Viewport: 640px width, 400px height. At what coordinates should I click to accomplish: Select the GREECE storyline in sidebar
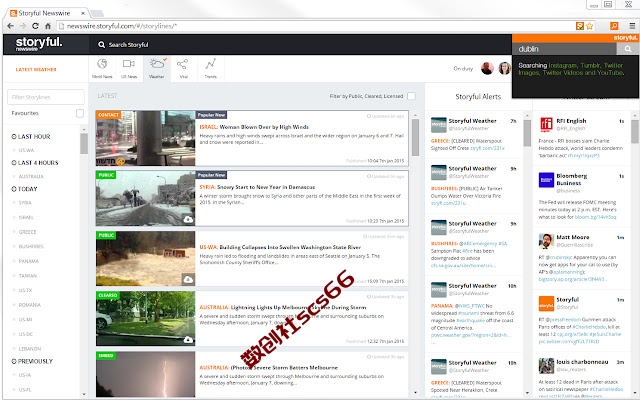27,232
